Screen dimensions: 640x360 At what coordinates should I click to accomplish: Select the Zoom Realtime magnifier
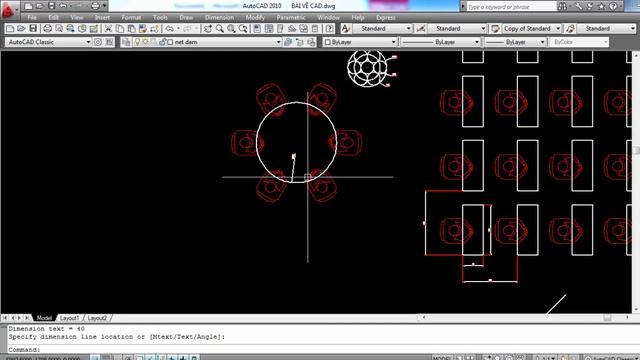tap(220, 29)
